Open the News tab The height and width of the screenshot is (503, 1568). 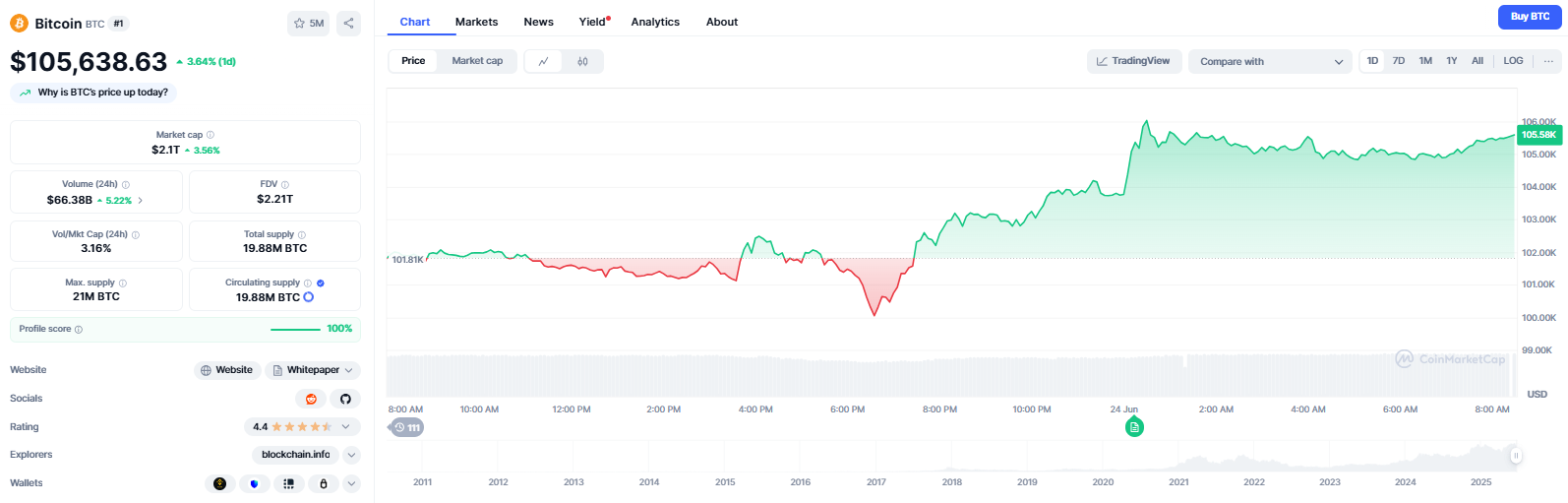click(x=538, y=22)
